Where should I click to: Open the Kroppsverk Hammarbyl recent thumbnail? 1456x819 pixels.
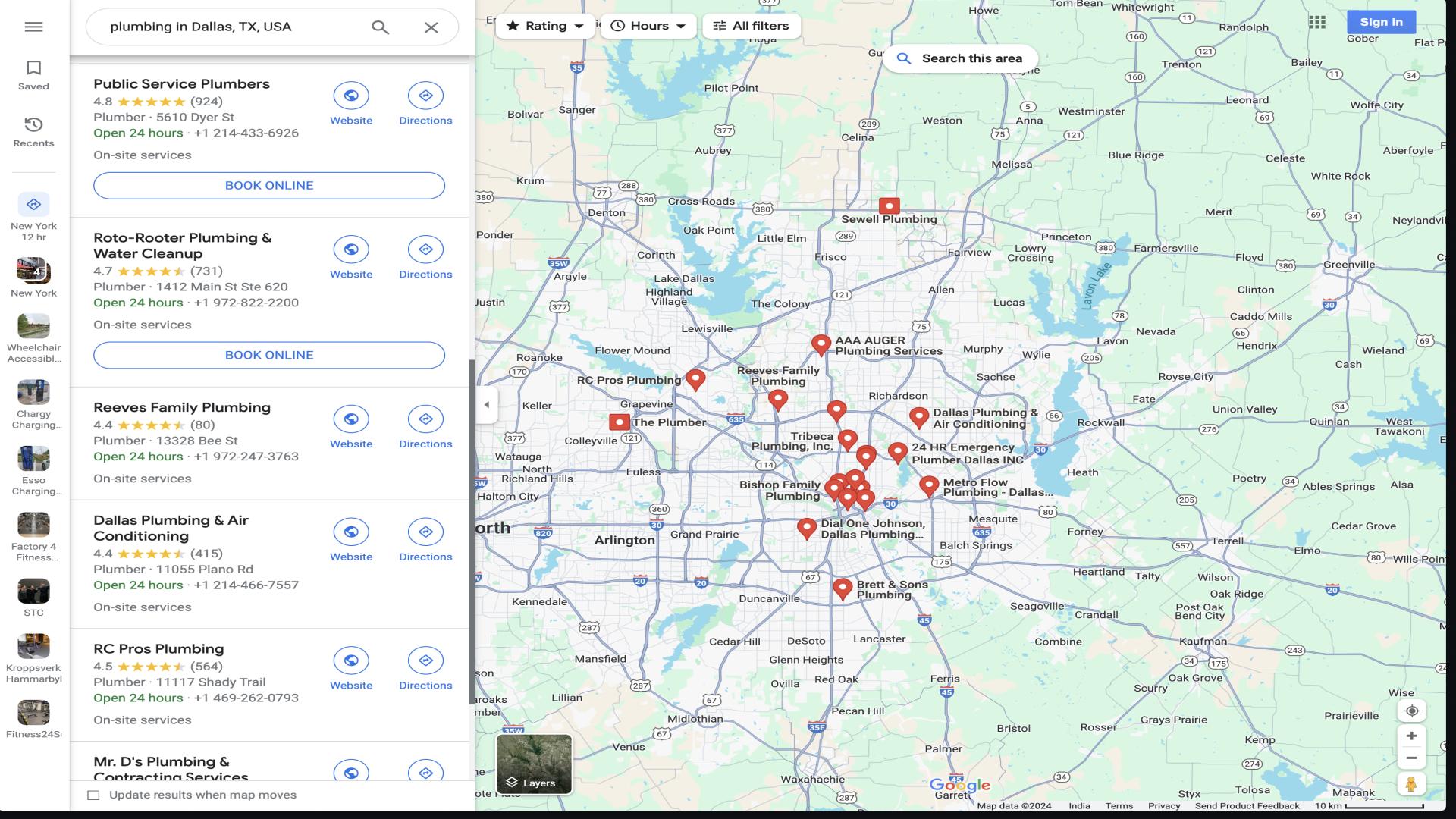pos(33,658)
